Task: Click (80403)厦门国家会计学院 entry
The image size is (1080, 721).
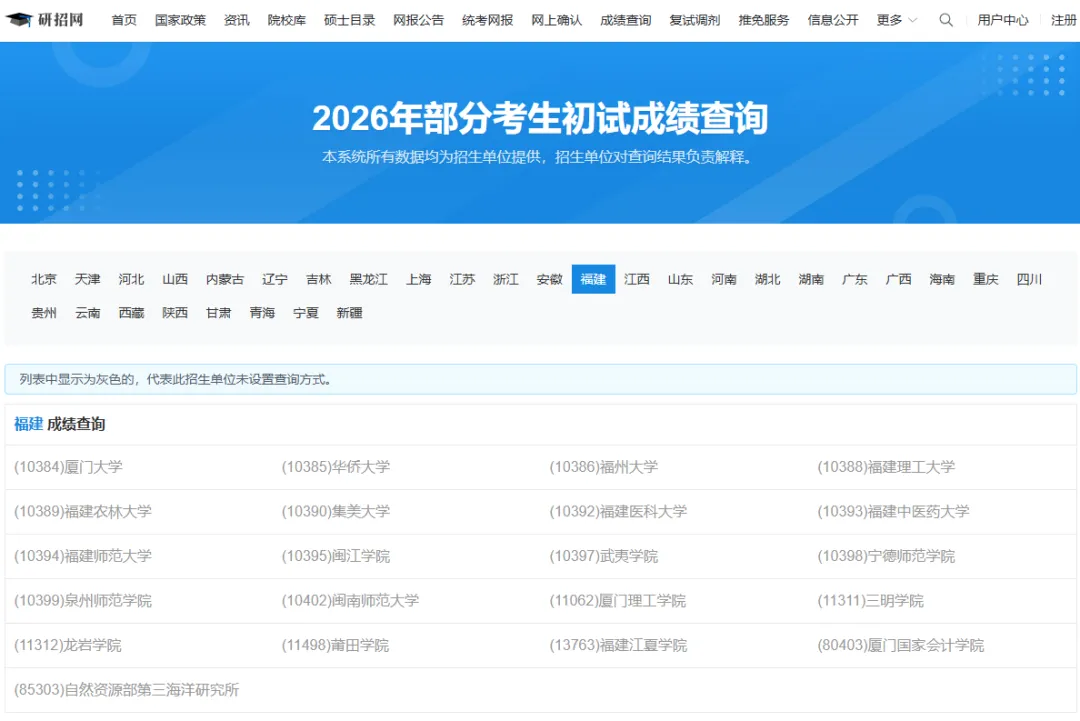Action: coord(901,645)
